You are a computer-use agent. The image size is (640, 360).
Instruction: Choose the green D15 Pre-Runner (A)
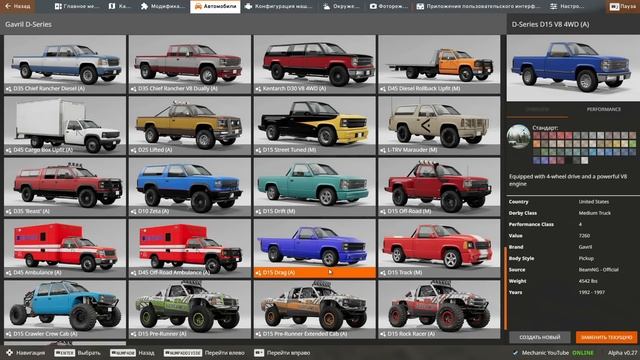(x=190, y=309)
